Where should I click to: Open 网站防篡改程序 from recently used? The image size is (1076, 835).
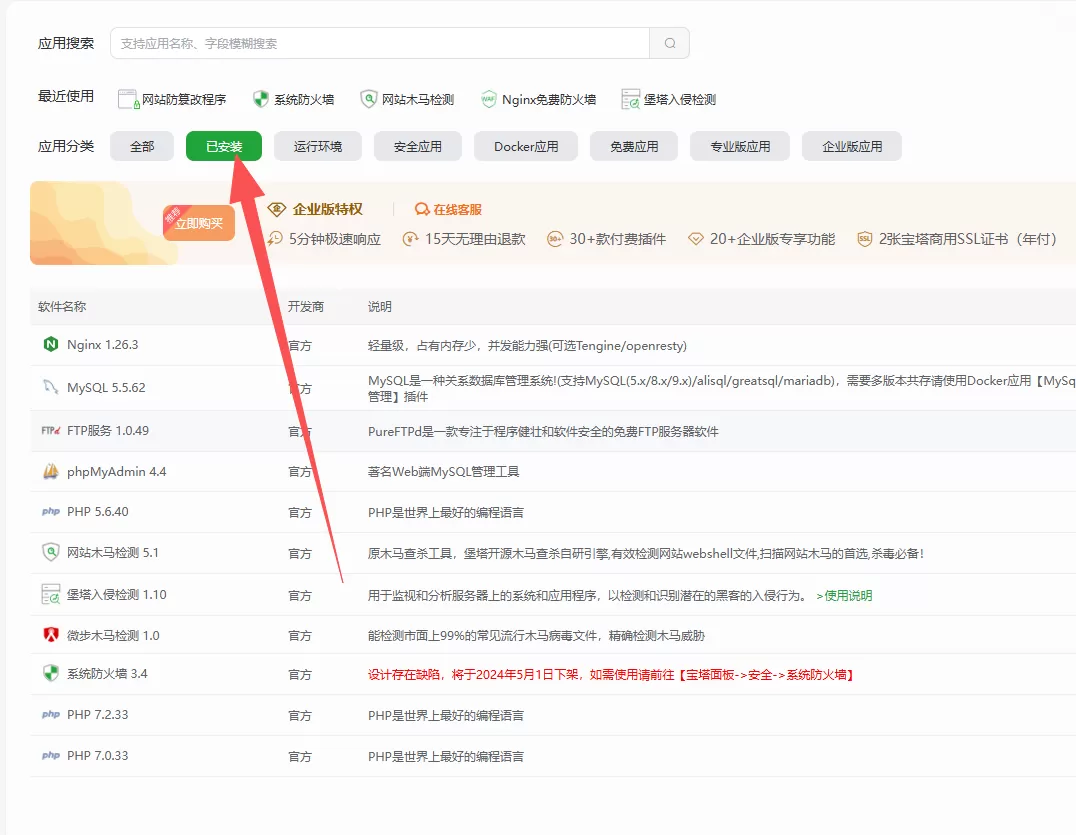(x=172, y=99)
